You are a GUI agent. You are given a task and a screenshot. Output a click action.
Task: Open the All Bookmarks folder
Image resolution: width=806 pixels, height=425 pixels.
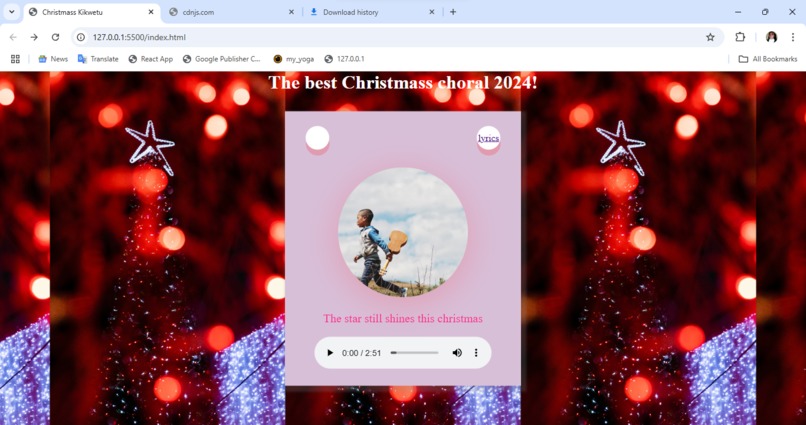point(767,59)
